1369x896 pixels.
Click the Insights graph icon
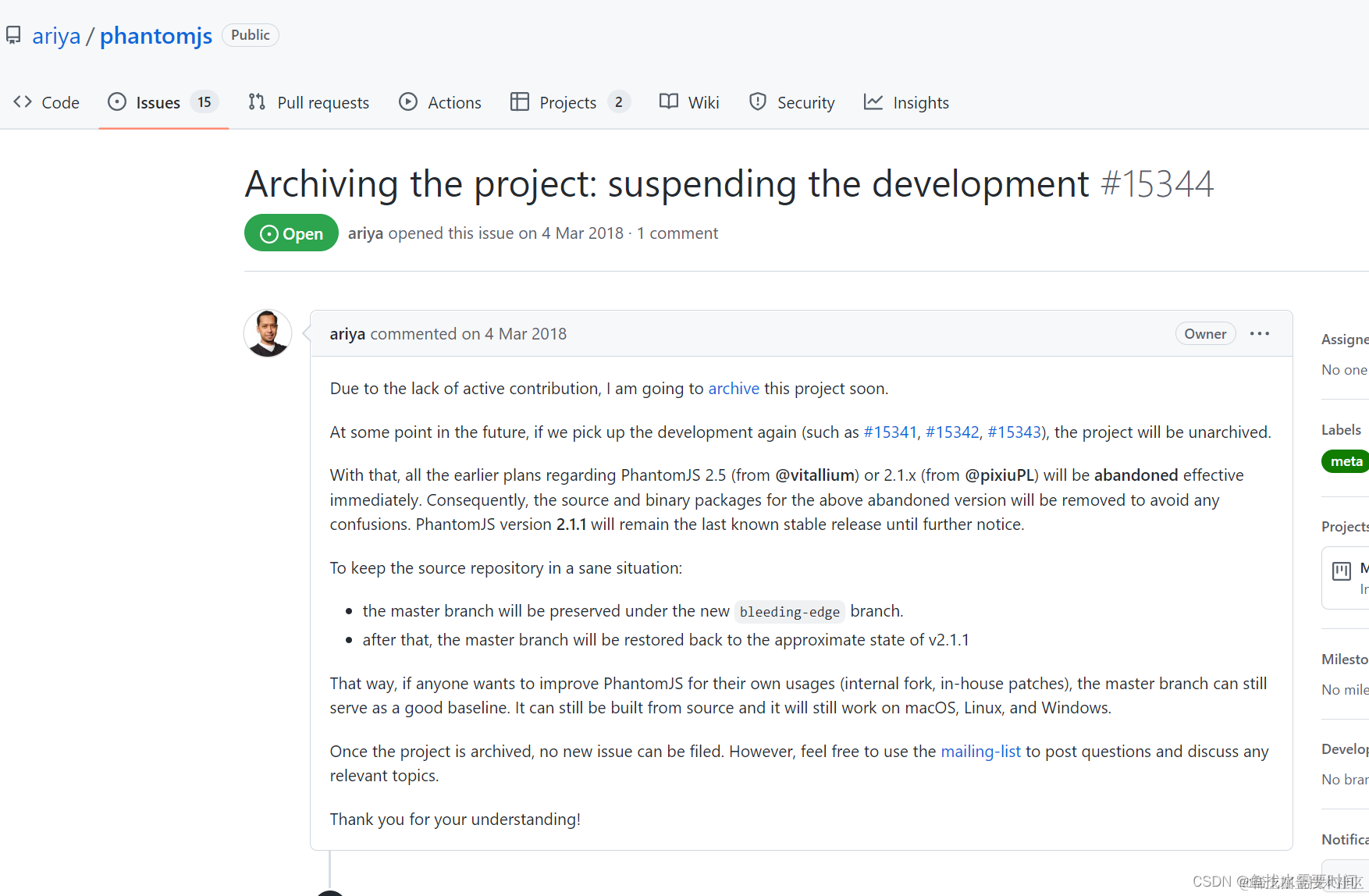873,102
